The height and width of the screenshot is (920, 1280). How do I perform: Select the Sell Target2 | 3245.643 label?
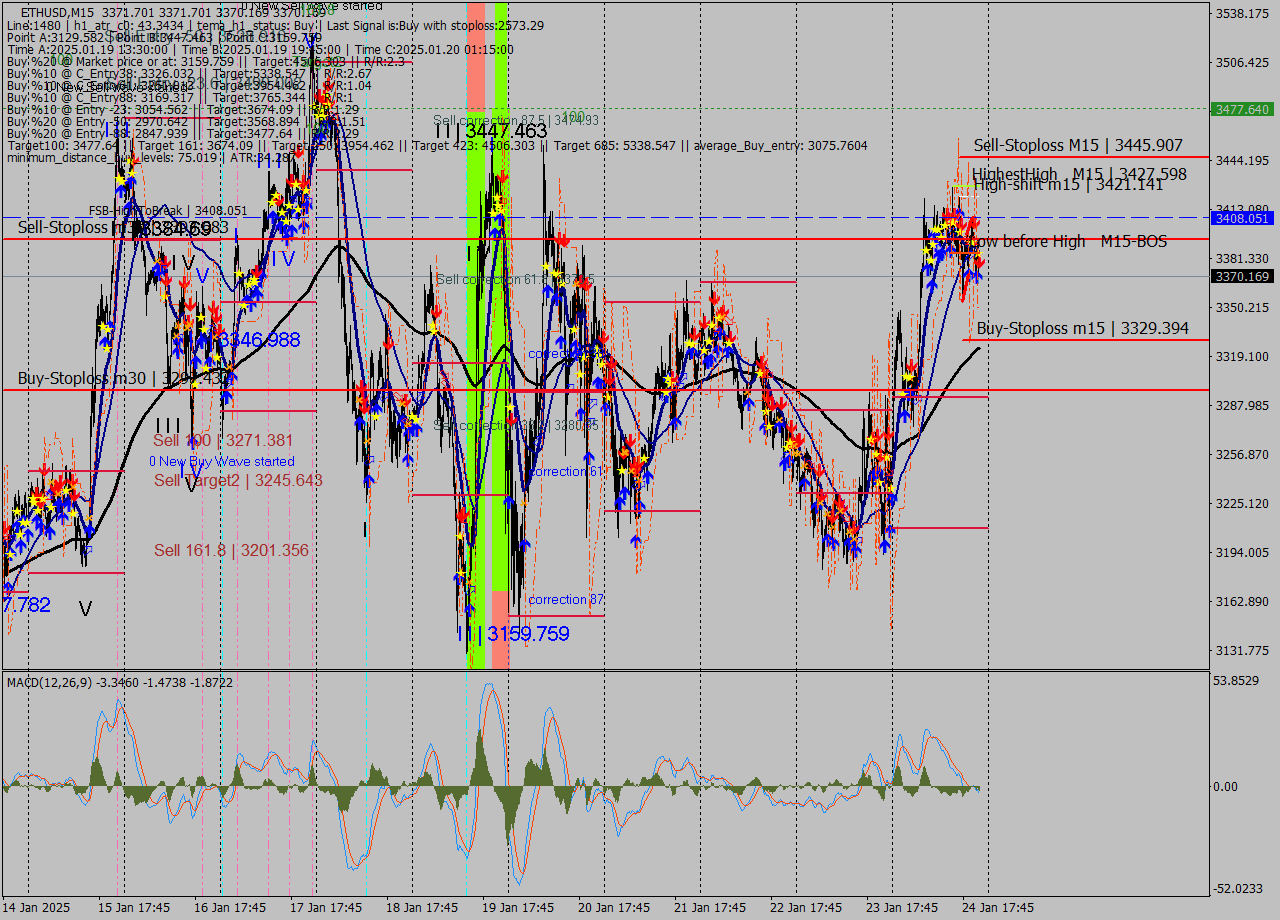point(238,480)
